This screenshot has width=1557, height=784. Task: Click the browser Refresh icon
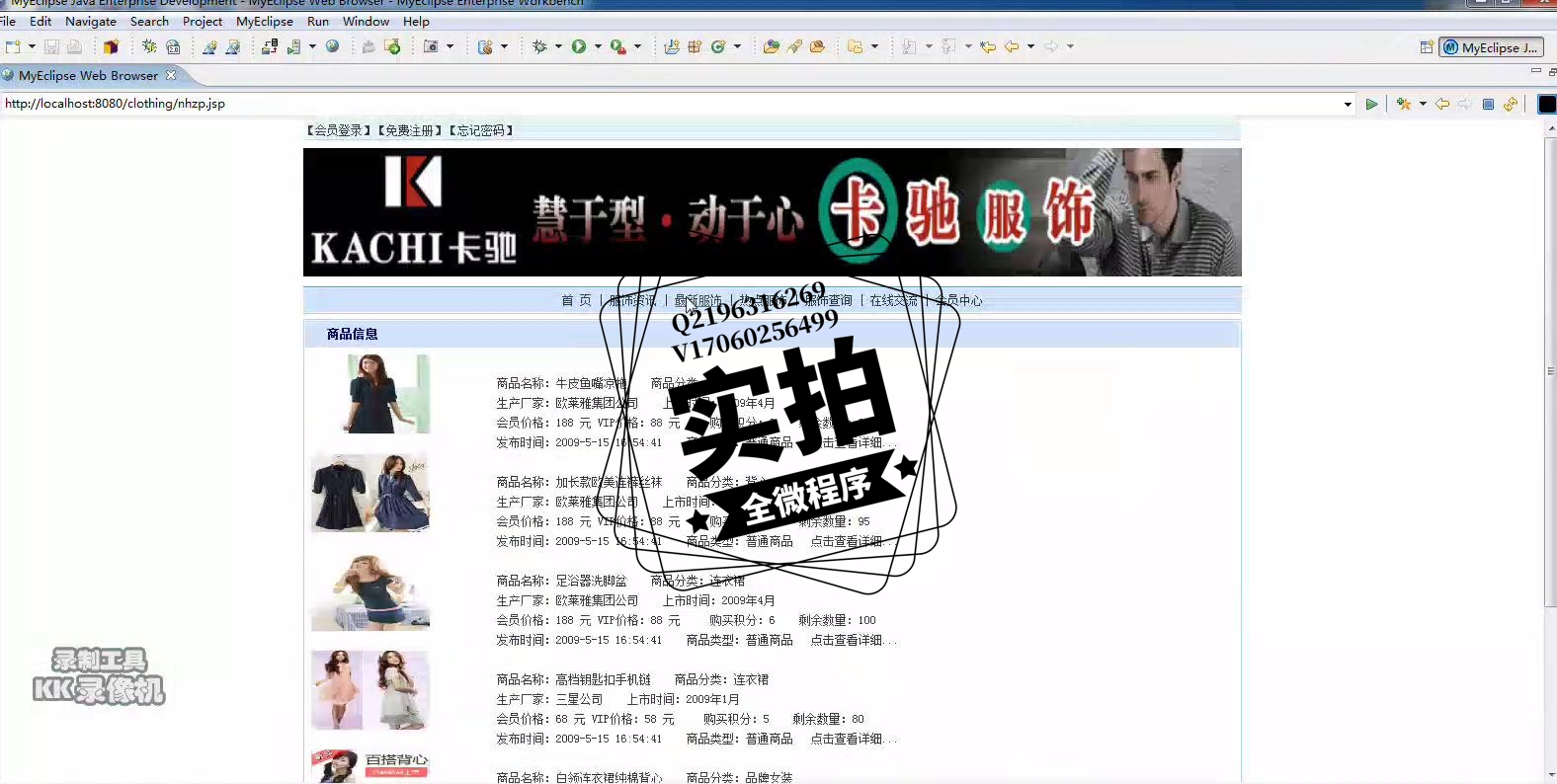[1510, 104]
